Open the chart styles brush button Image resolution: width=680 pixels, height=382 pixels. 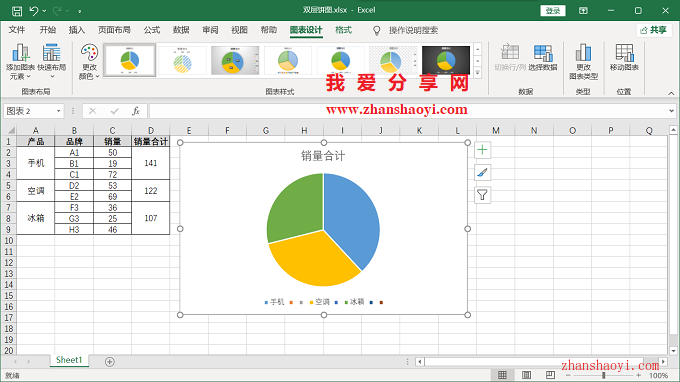click(482, 173)
